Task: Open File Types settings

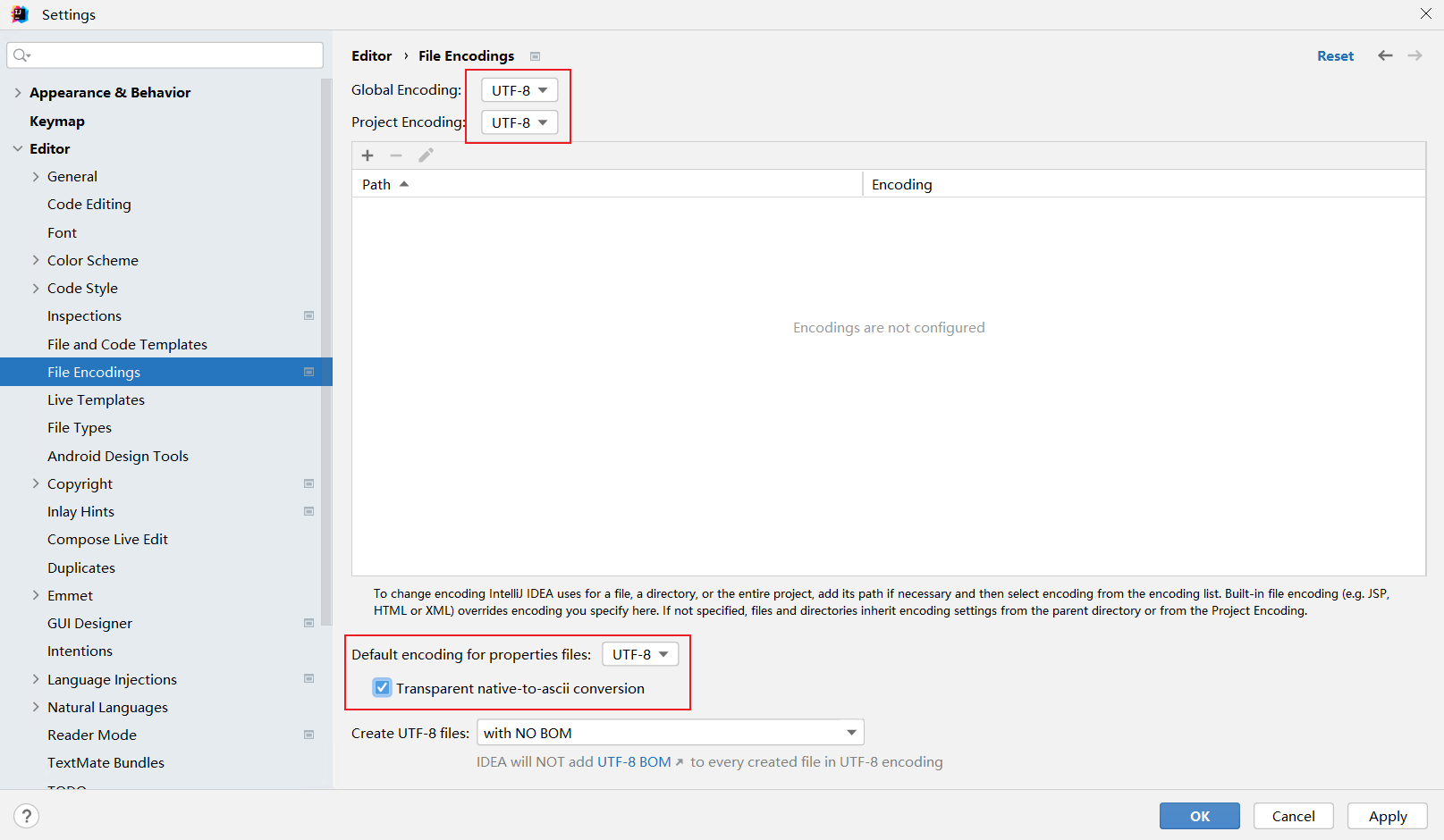Action: (x=80, y=427)
